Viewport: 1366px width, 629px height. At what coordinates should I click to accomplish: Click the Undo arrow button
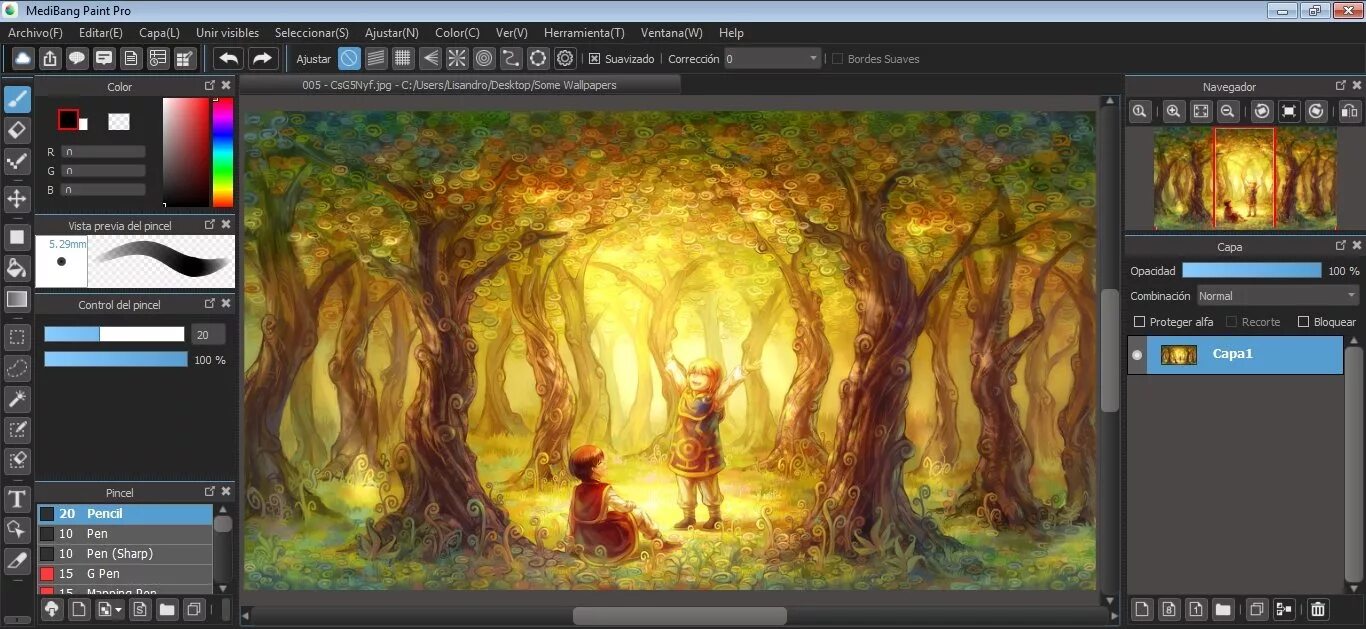tap(229, 58)
